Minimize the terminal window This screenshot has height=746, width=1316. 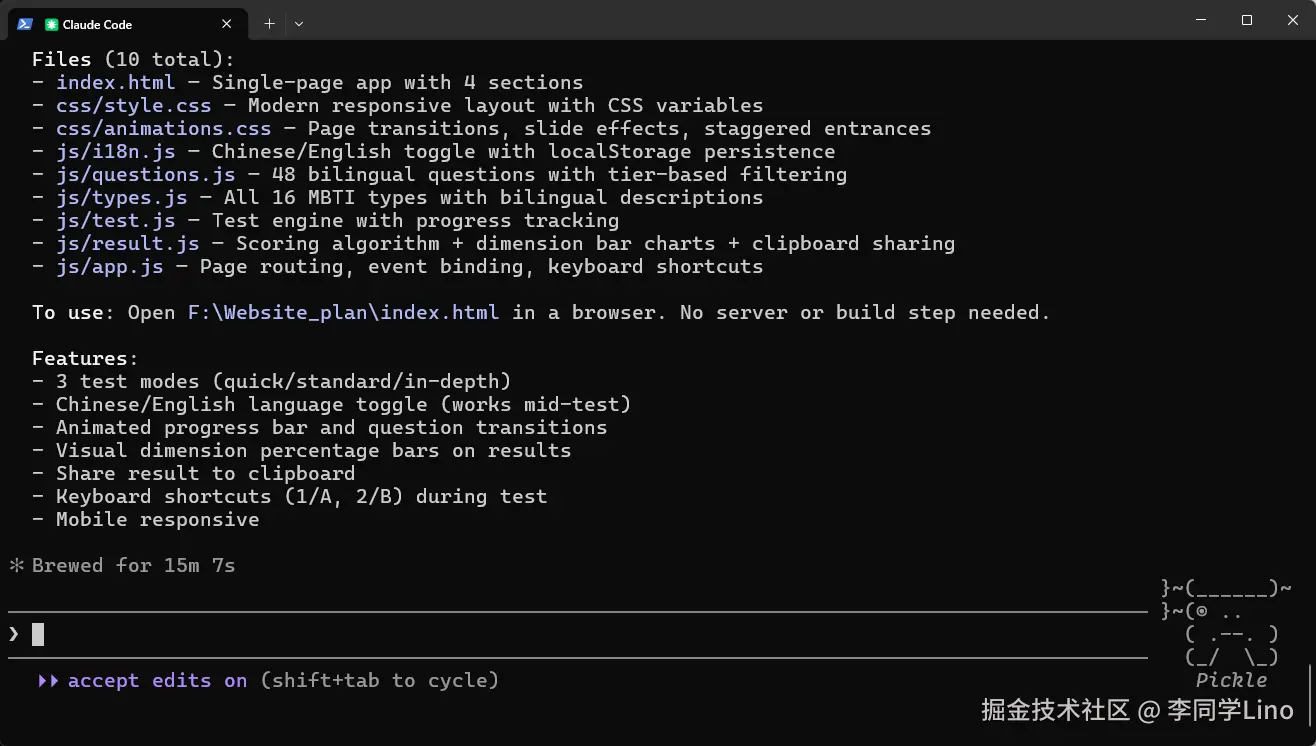[1201, 20]
